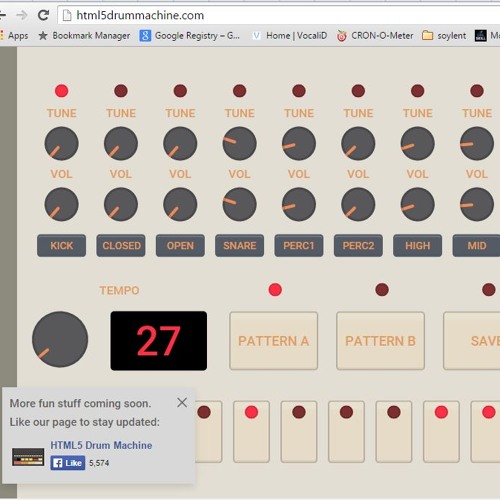The width and height of the screenshot is (500, 500).
Task: Open the Google Registry bookmark
Action: (x=189, y=36)
